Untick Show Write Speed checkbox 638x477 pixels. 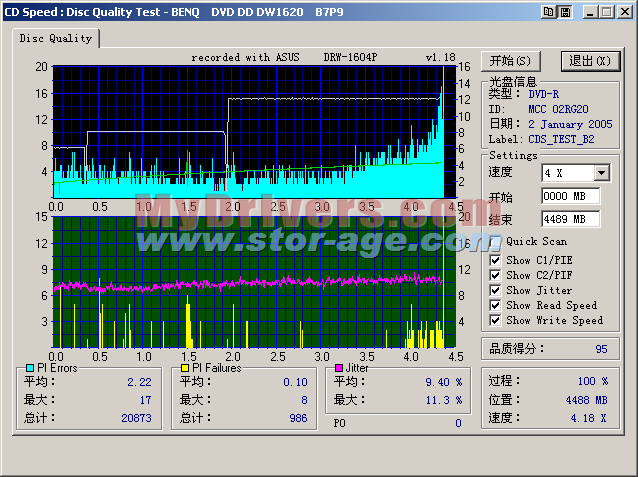tap(495, 320)
